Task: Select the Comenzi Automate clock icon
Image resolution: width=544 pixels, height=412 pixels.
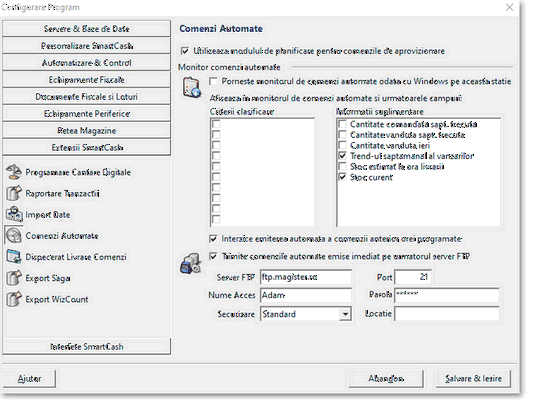Action: tap(14, 236)
